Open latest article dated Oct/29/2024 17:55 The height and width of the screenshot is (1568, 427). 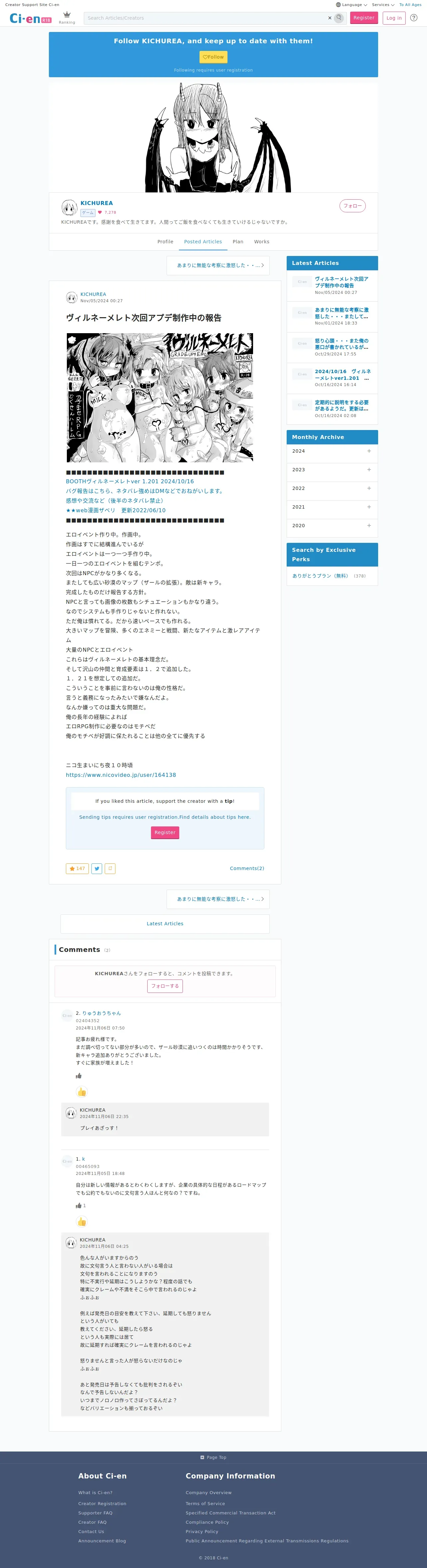click(332, 347)
